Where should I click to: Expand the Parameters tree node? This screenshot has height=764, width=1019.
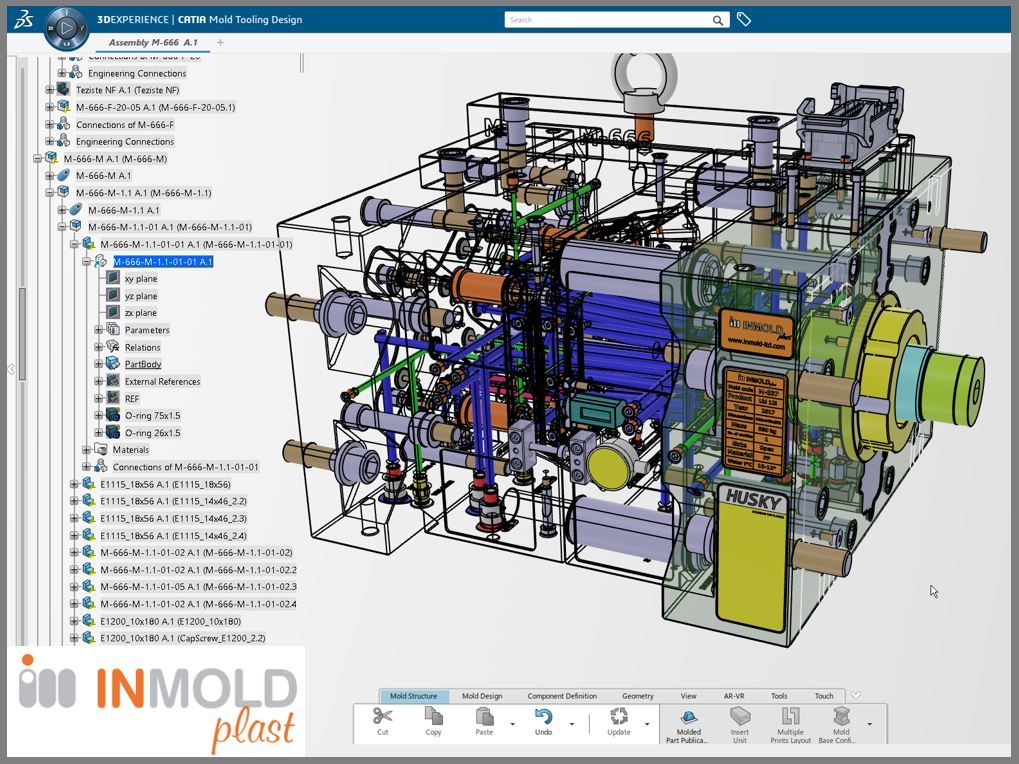click(x=99, y=330)
